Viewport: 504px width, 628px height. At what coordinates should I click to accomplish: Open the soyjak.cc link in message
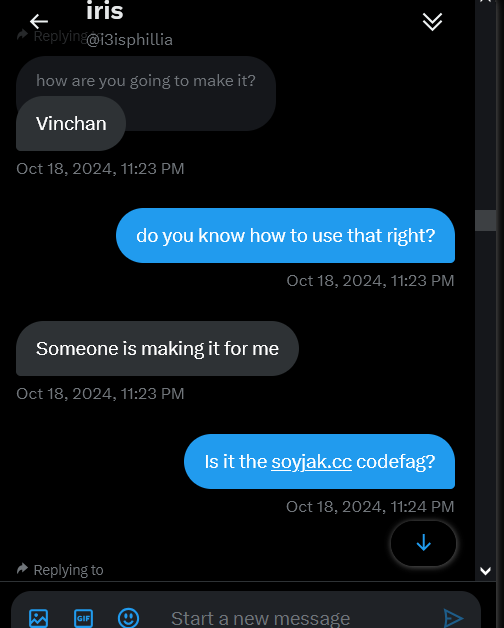(311, 462)
